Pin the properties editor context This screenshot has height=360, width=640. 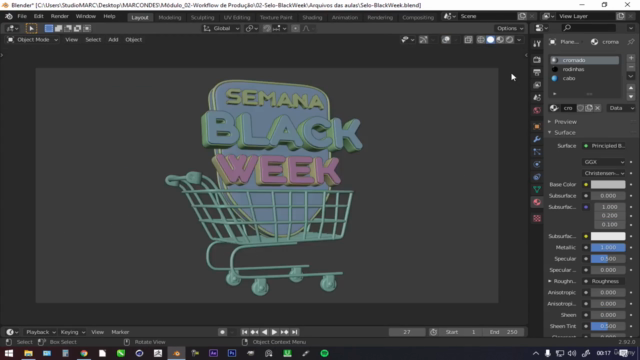pos(631,42)
